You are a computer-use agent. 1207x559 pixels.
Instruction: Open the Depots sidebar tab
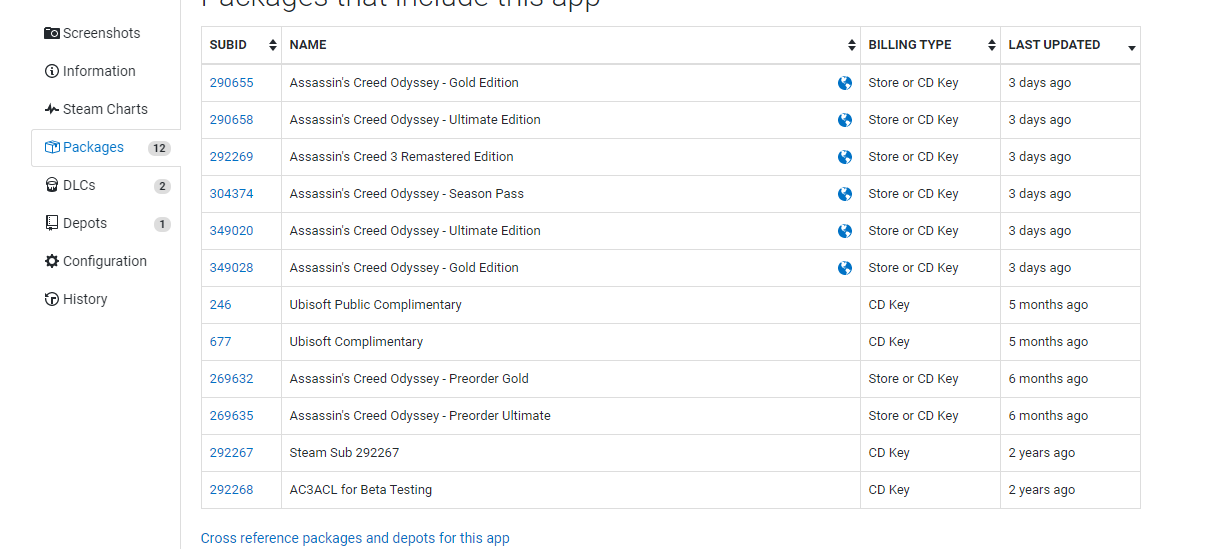[x=106, y=223]
